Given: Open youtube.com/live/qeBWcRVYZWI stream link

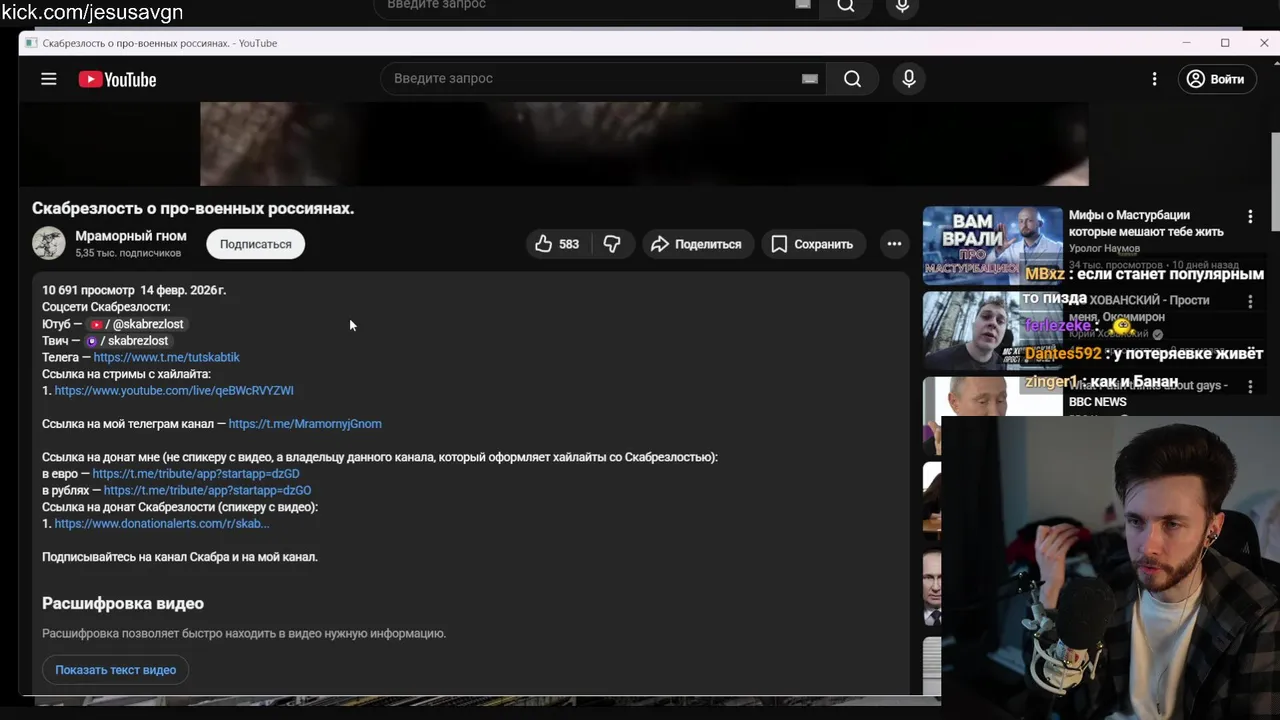Looking at the screenshot, I should point(174,391).
